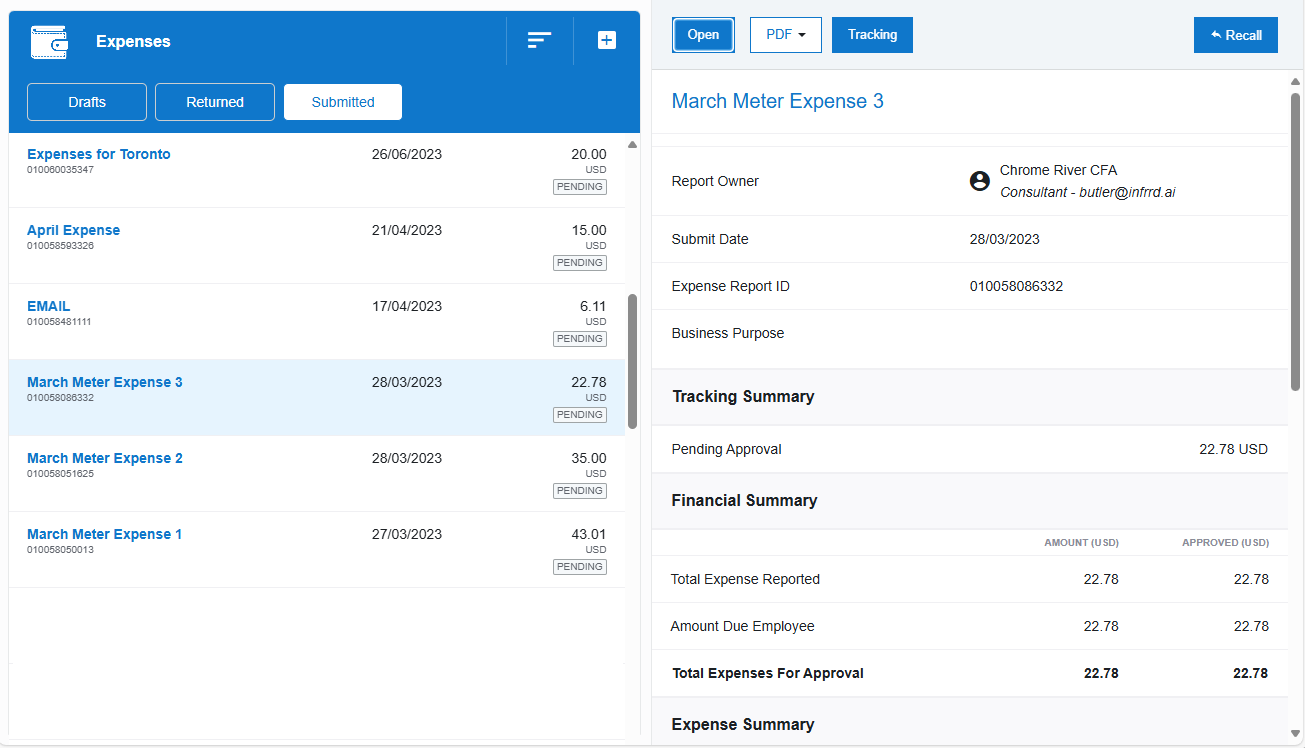Screen dimensions: 1305x748
Task: Select March Meter Expense 2
Action: pyautogui.click(x=105, y=458)
